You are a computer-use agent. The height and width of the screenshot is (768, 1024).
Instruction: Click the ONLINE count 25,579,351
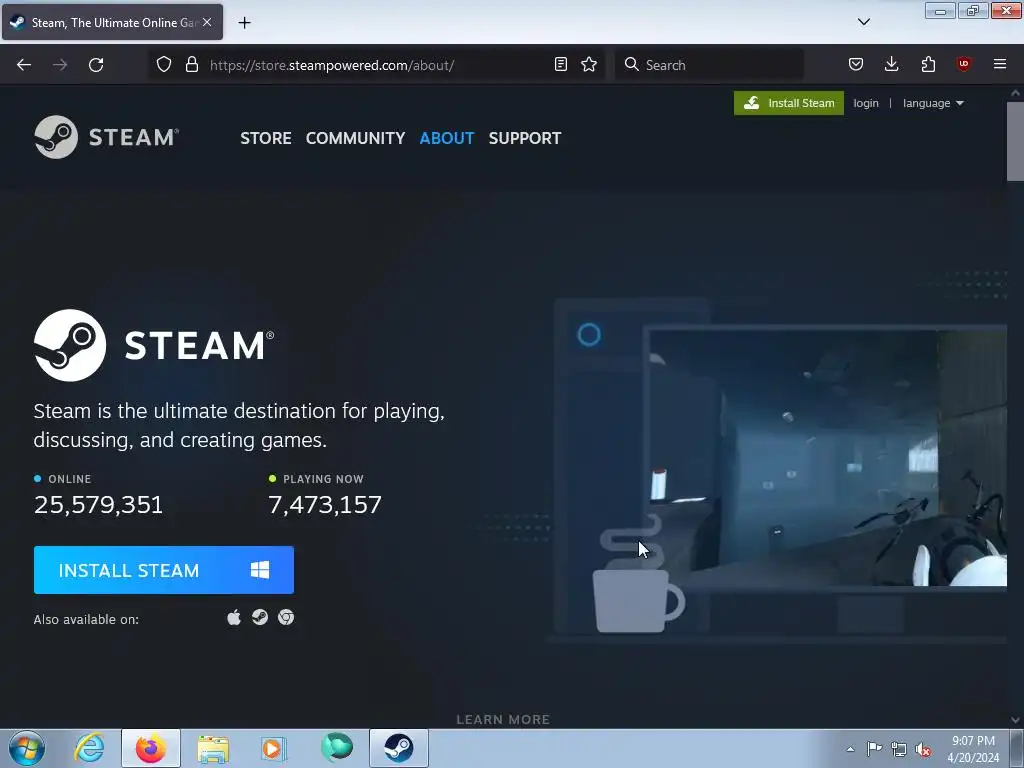99,505
